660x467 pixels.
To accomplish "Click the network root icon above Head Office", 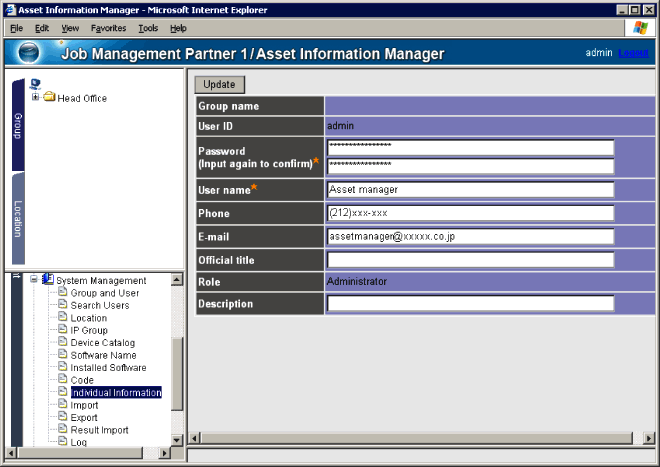I will pyautogui.click(x=36, y=84).
